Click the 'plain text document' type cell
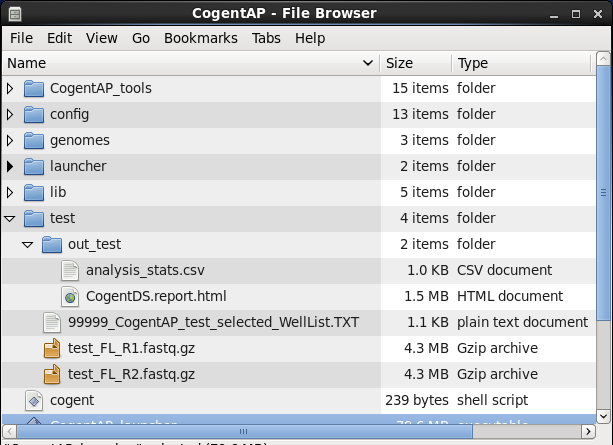Screen dimensions: 613x445 coord(522,323)
